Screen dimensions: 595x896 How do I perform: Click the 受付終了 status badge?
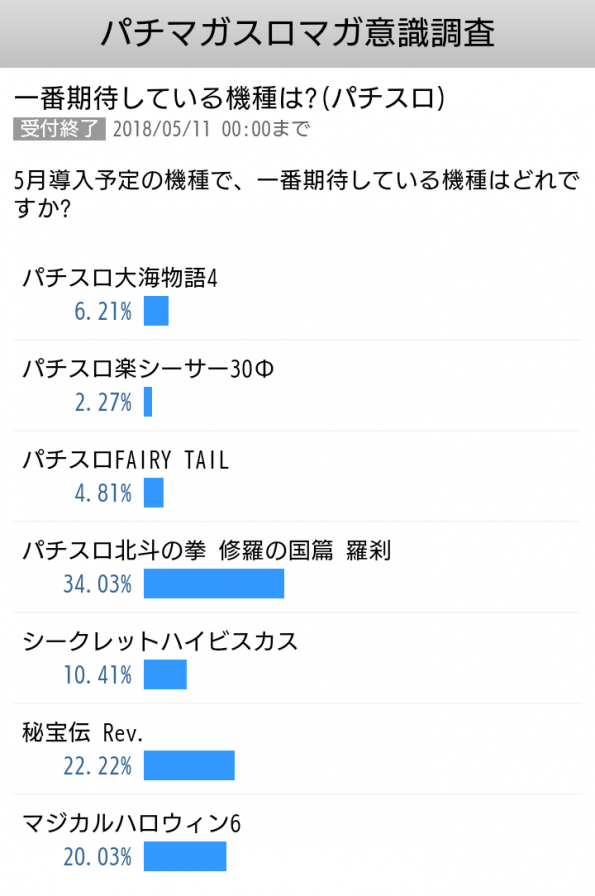coord(59,129)
